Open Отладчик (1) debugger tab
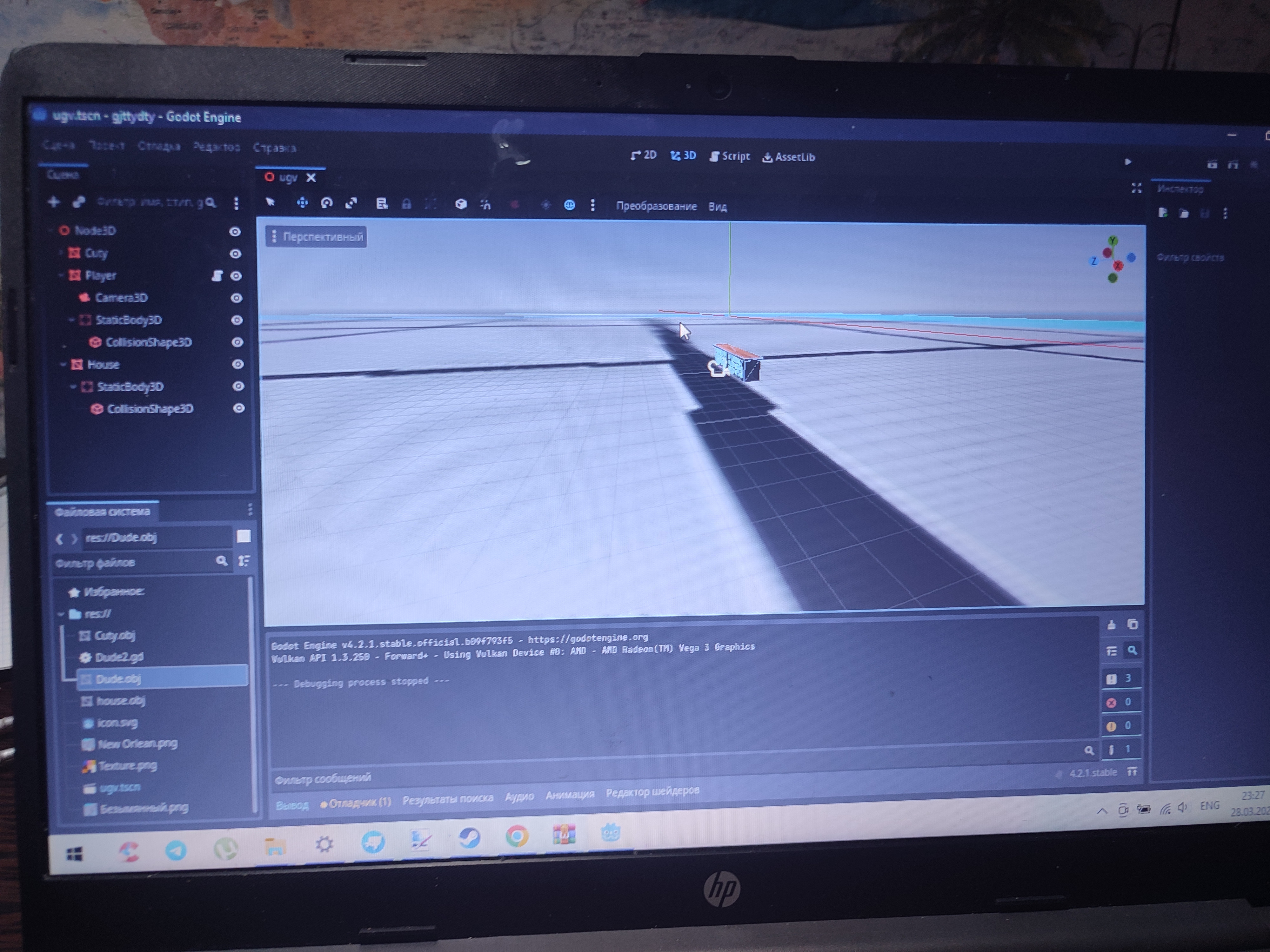This screenshot has width=1270, height=952. (x=356, y=802)
